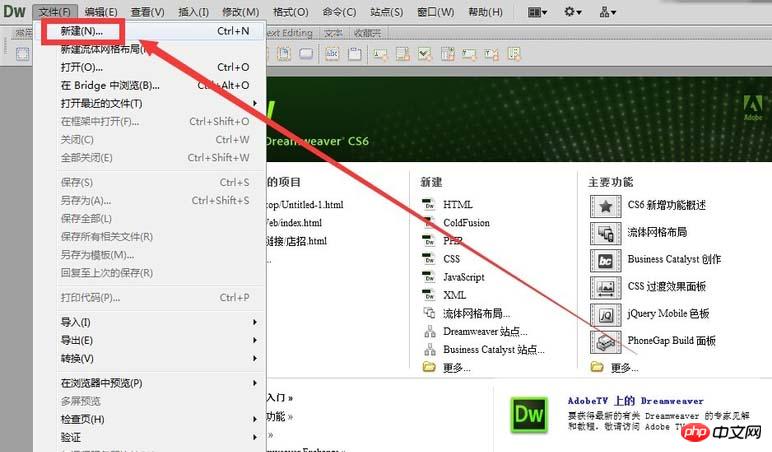Screen dimensions: 772x452
Task: Expand 打开最近的文件(T) submenu
Action: click(150, 103)
